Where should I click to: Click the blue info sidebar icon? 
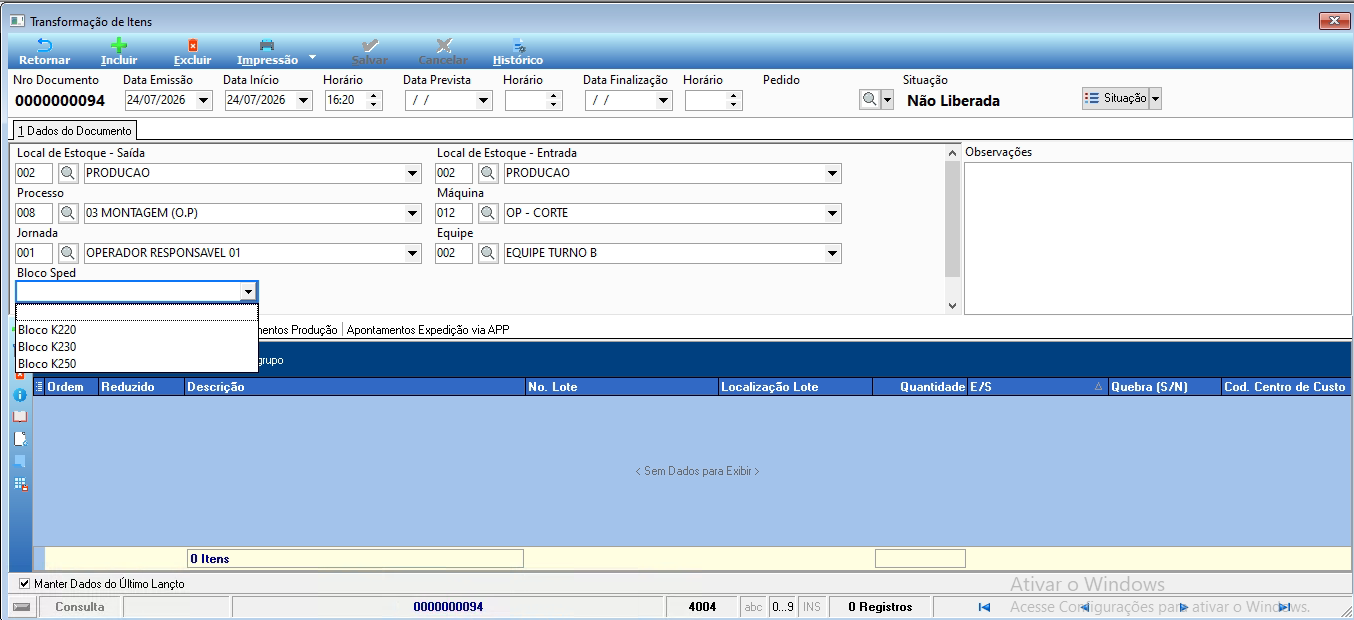tap(20, 395)
